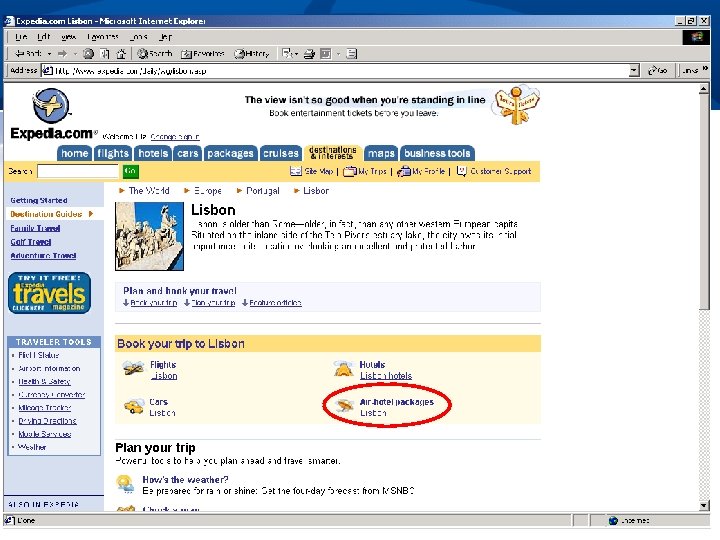Open the Edit menu
This screenshot has width=720, height=540.
44,37
